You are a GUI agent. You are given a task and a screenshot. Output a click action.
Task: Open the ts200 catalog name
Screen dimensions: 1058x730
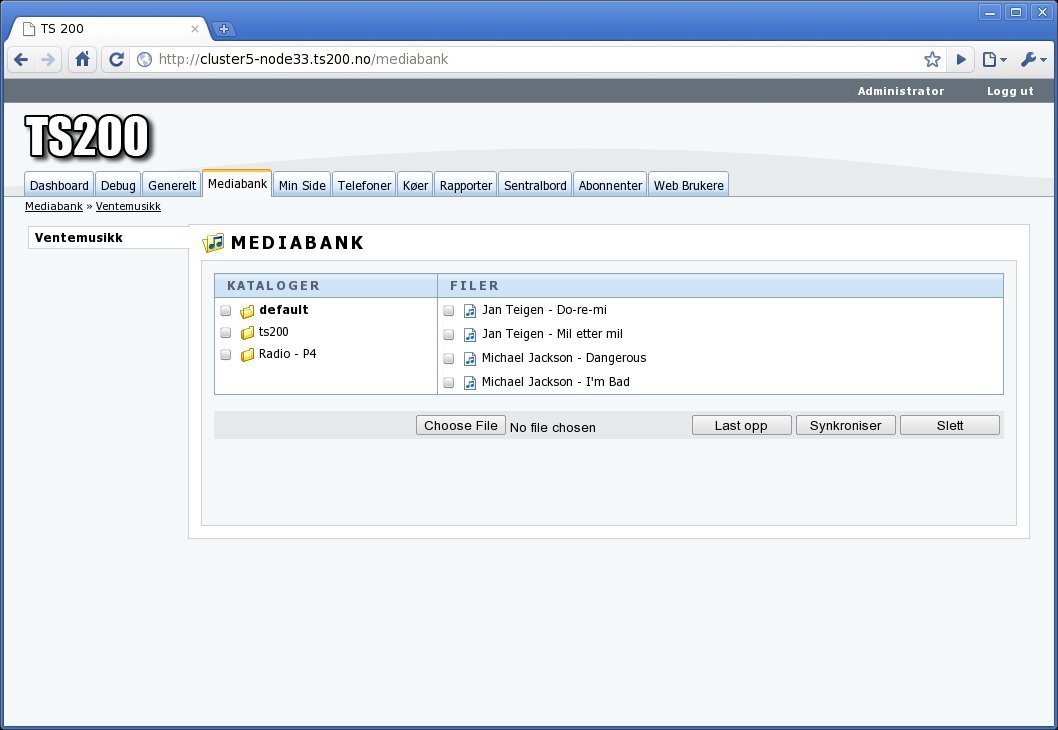point(273,332)
